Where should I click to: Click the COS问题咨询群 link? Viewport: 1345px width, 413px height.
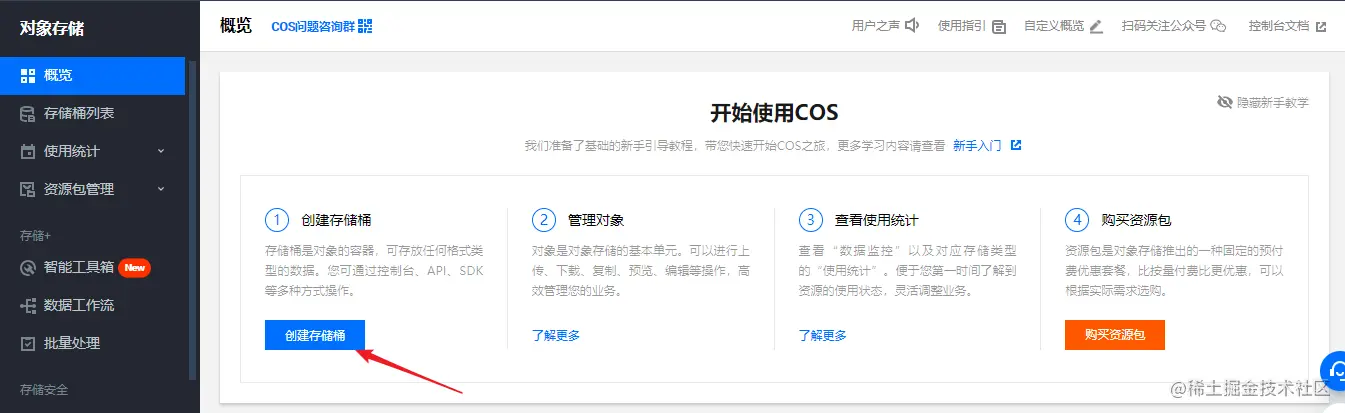pyautogui.click(x=313, y=26)
